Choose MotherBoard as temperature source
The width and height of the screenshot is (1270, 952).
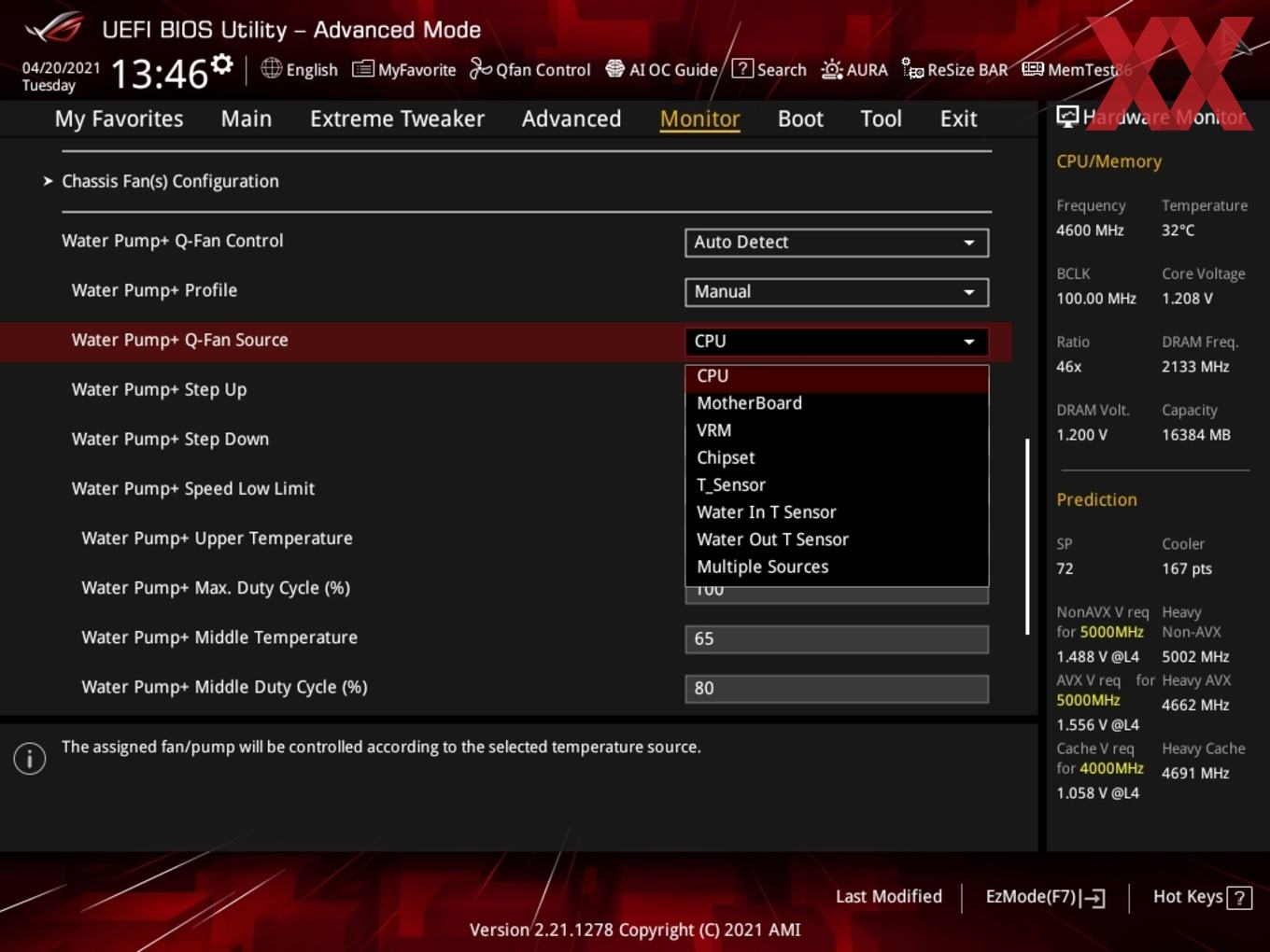[837, 403]
